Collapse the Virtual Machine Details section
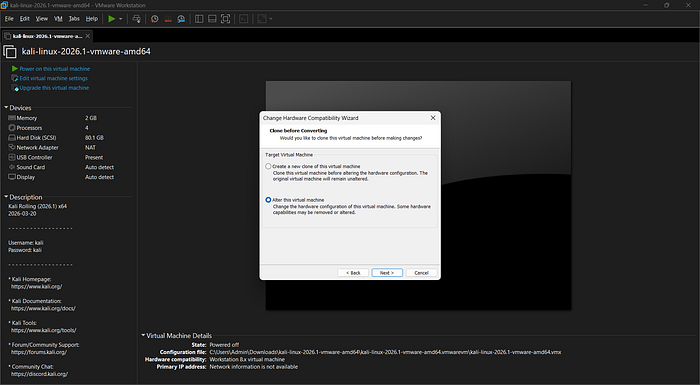The width and height of the screenshot is (700, 385). [143, 335]
